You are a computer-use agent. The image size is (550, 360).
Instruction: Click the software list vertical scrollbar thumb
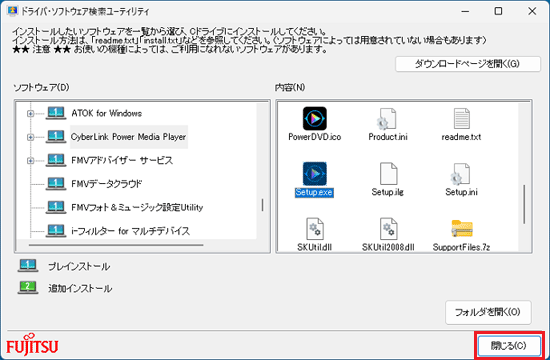(x=262, y=205)
